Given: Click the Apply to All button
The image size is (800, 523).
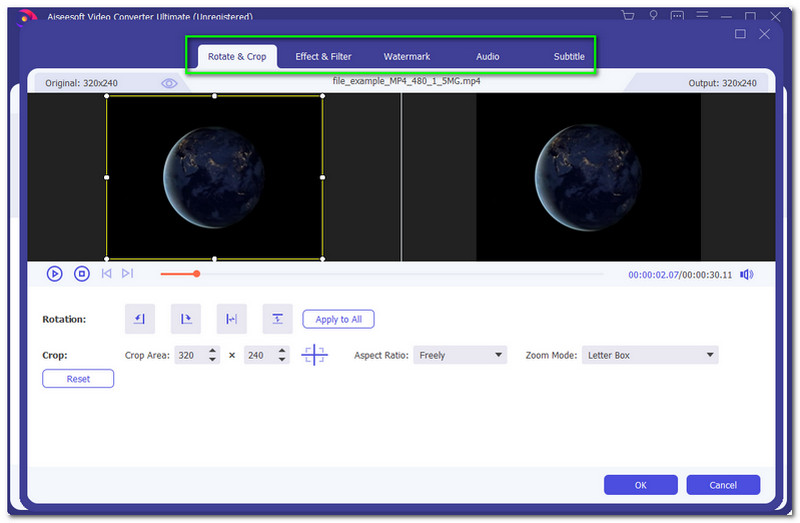Looking at the screenshot, I should coord(338,319).
